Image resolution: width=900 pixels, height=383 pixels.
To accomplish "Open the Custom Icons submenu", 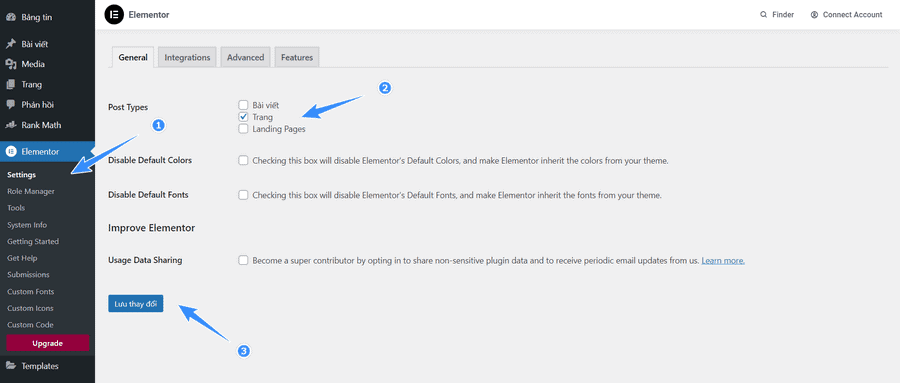I will pyautogui.click(x=30, y=308).
